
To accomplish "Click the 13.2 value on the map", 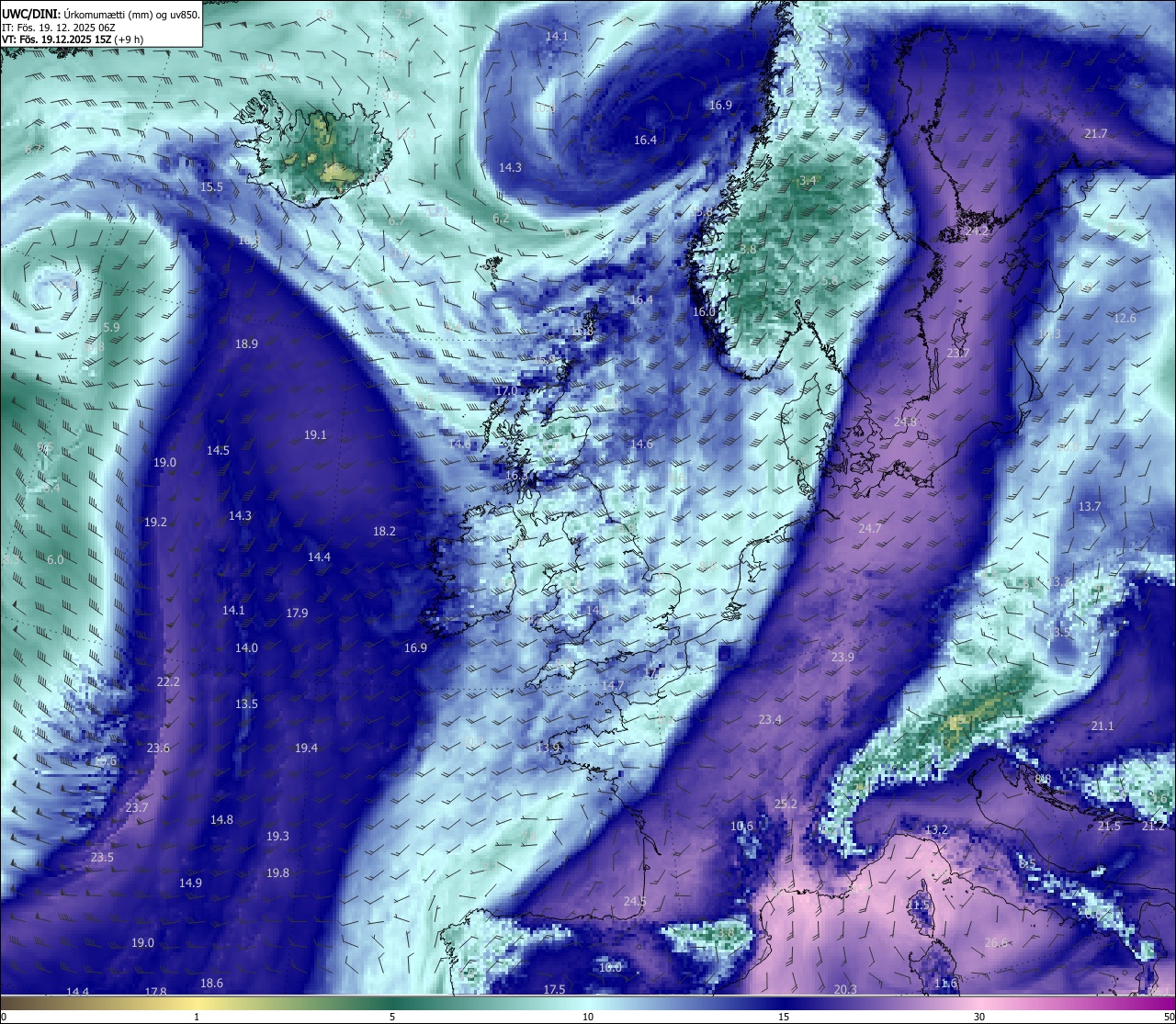I will pyautogui.click(x=936, y=829).
